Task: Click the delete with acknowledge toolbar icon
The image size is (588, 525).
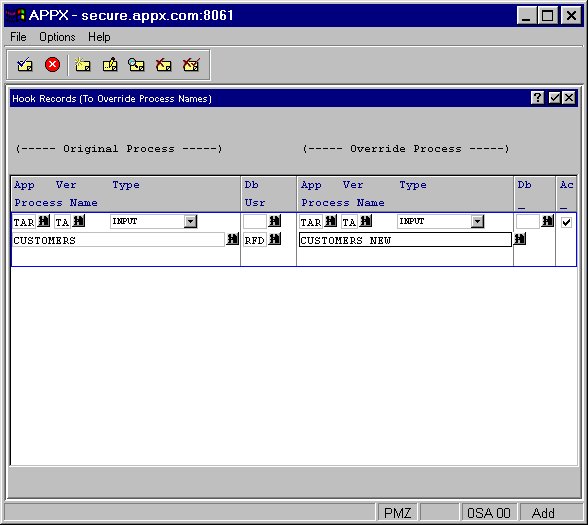Action: [191, 65]
